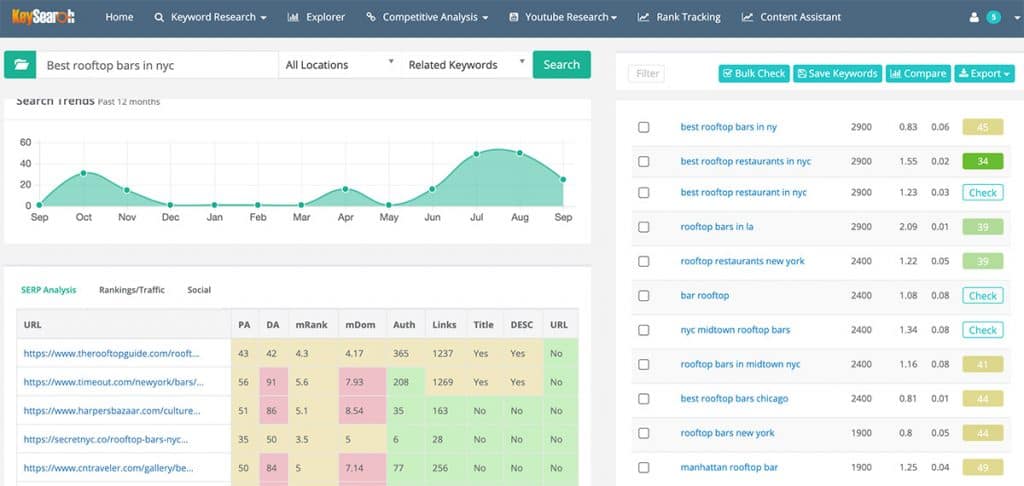
Task: Open the All Locations dropdown
Action: click(340, 65)
